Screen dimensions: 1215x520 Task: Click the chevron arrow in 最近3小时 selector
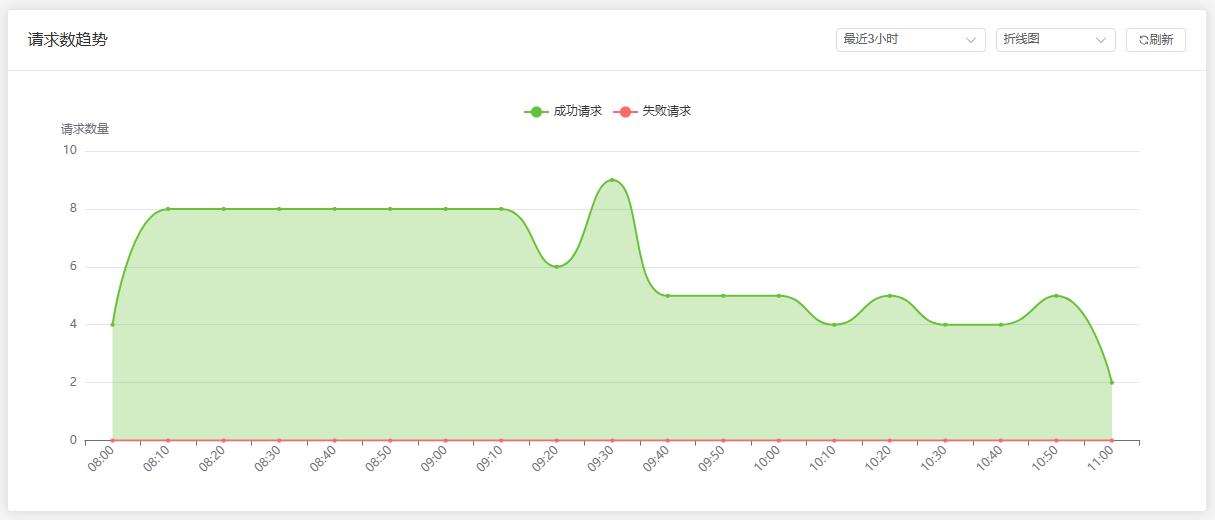click(x=970, y=40)
